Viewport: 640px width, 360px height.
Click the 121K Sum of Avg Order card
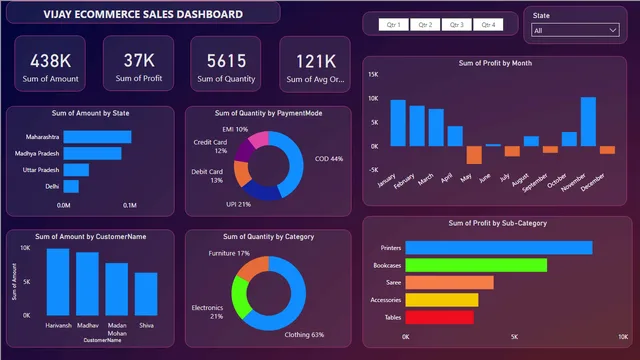pos(315,64)
